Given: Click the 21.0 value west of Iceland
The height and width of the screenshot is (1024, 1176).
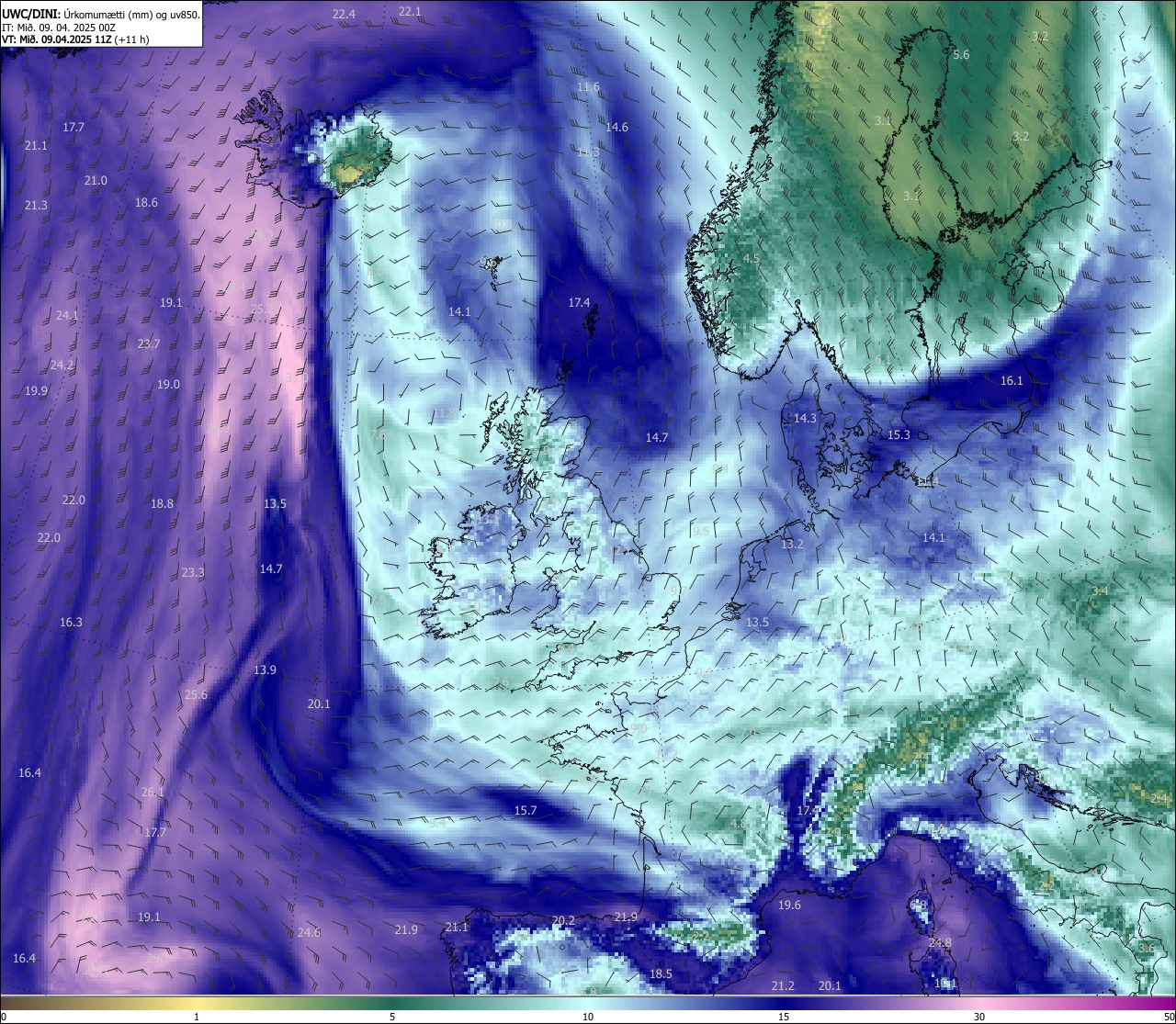Looking at the screenshot, I should tap(96, 181).
